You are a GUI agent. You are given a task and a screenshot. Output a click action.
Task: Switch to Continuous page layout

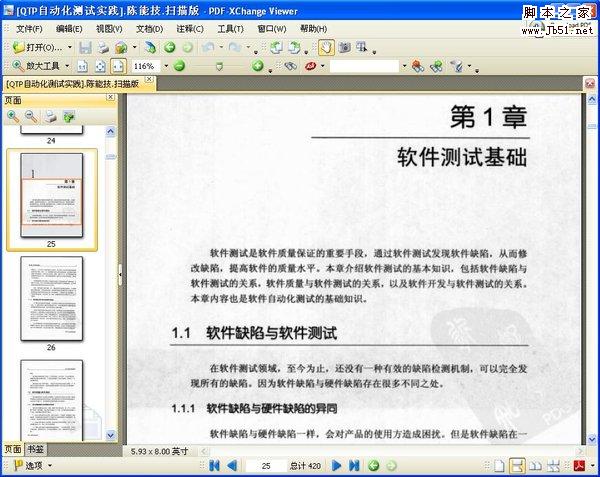(517, 466)
